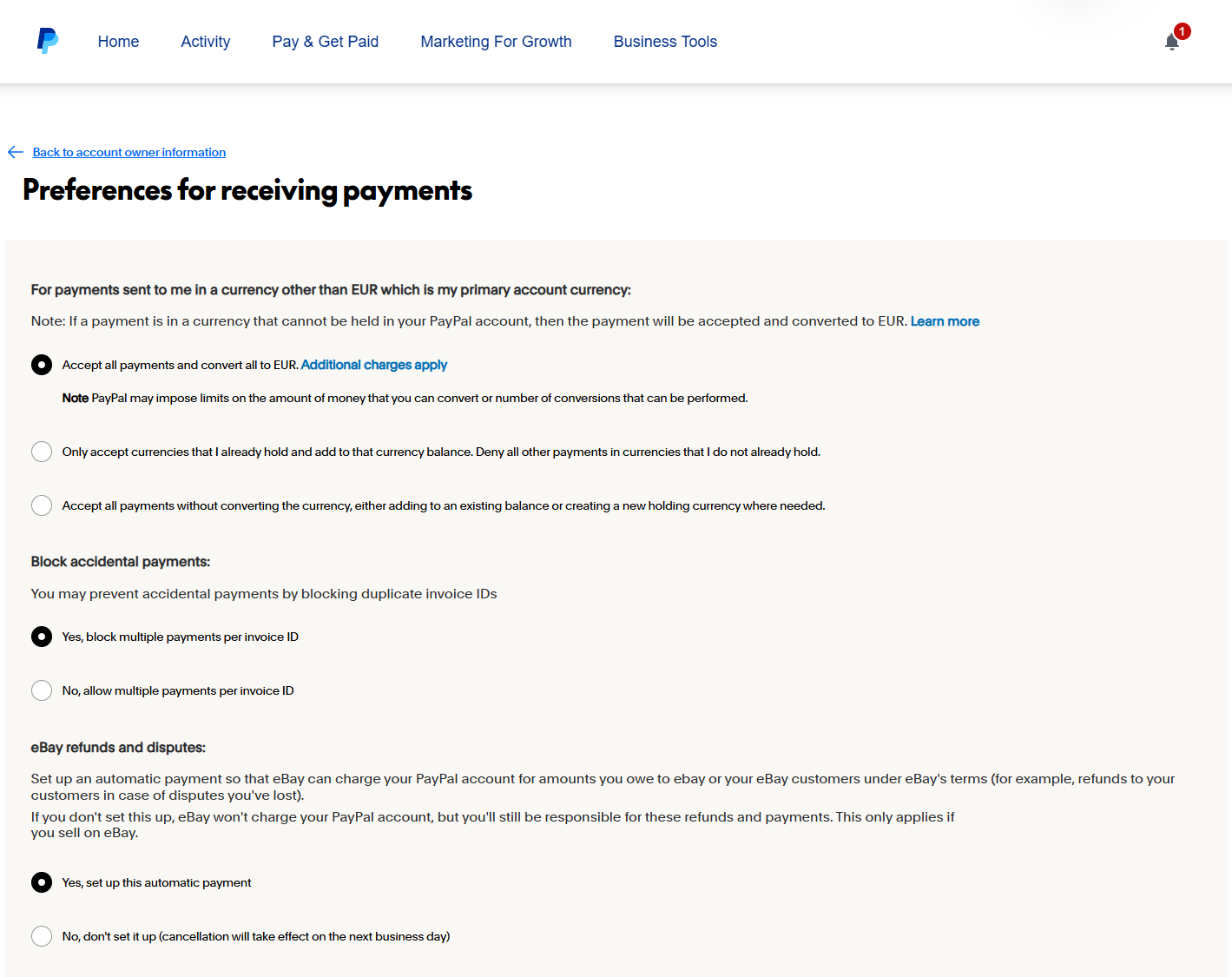The image size is (1232, 977).
Task: Open Pay & Get Paid menu
Action: click(326, 42)
